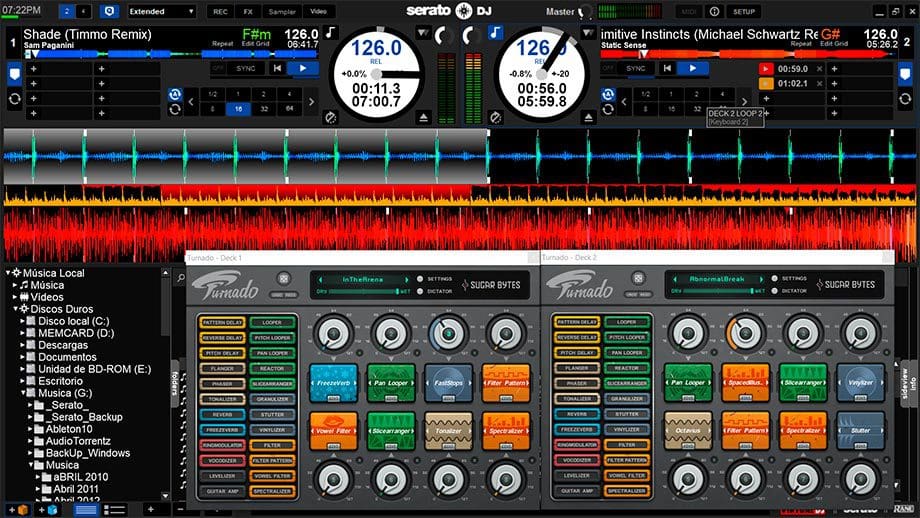Image resolution: width=920 pixels, height=518 pixels.
Task: Show next deck 1 auto loop sizes
Action: (x=311, y=101)
